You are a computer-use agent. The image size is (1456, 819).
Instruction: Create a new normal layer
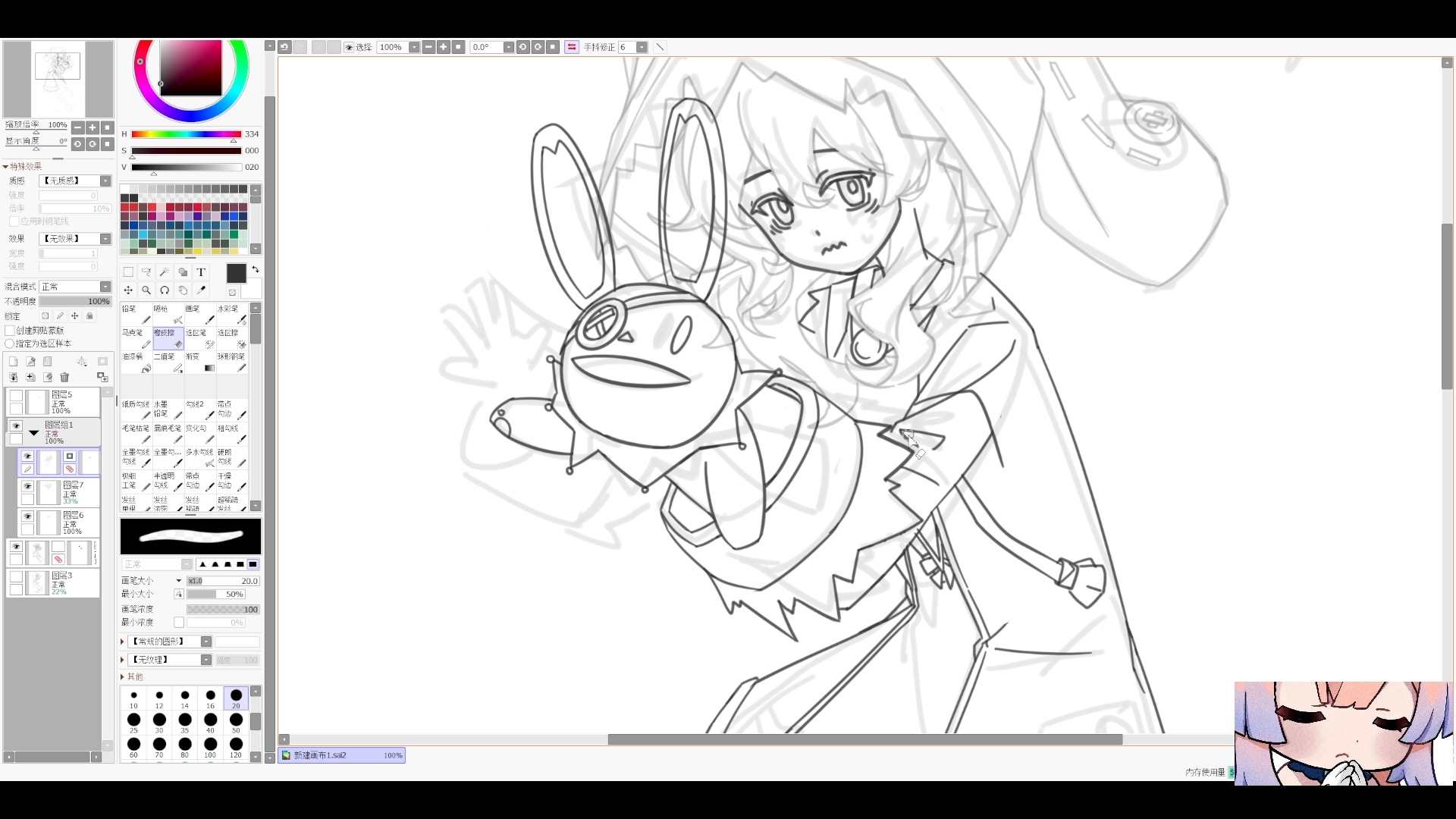click(x=13, y=362)
